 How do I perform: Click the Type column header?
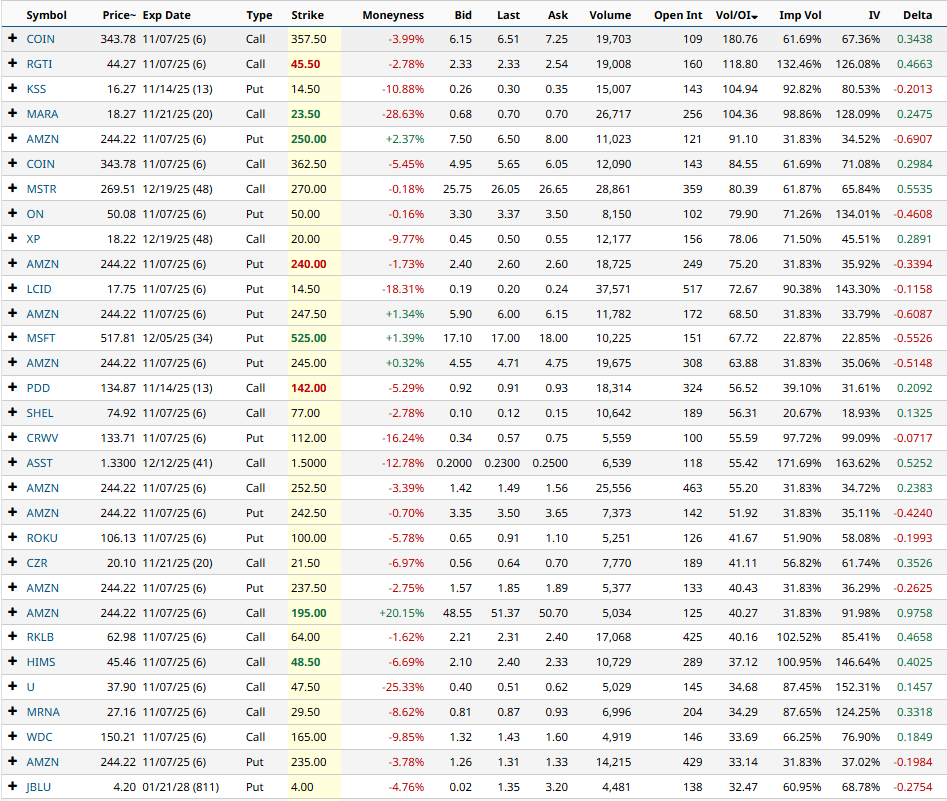tap(259, 15)
